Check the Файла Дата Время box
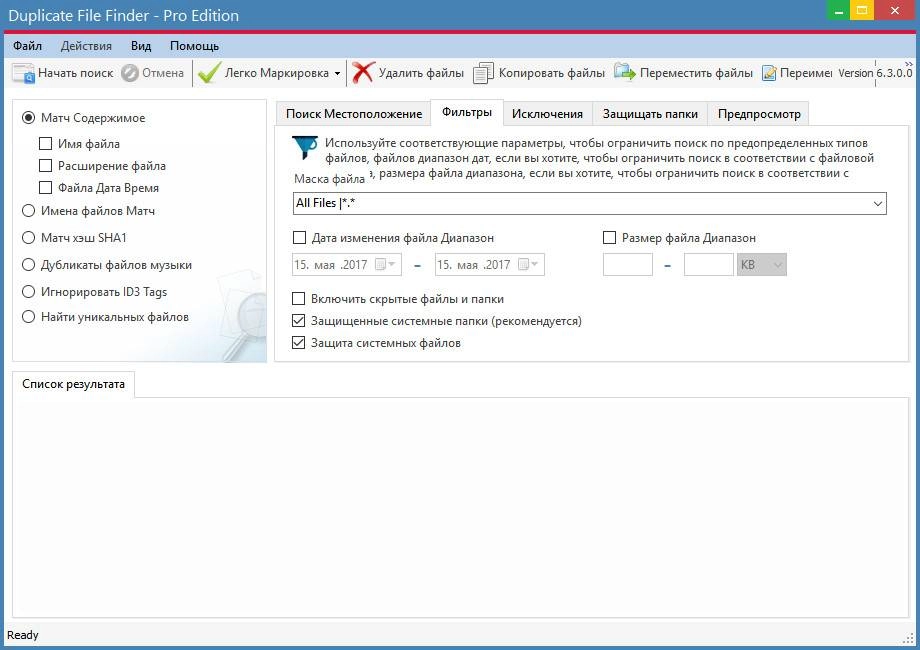The height and width of the screenshot is (650, 920). 45,188
